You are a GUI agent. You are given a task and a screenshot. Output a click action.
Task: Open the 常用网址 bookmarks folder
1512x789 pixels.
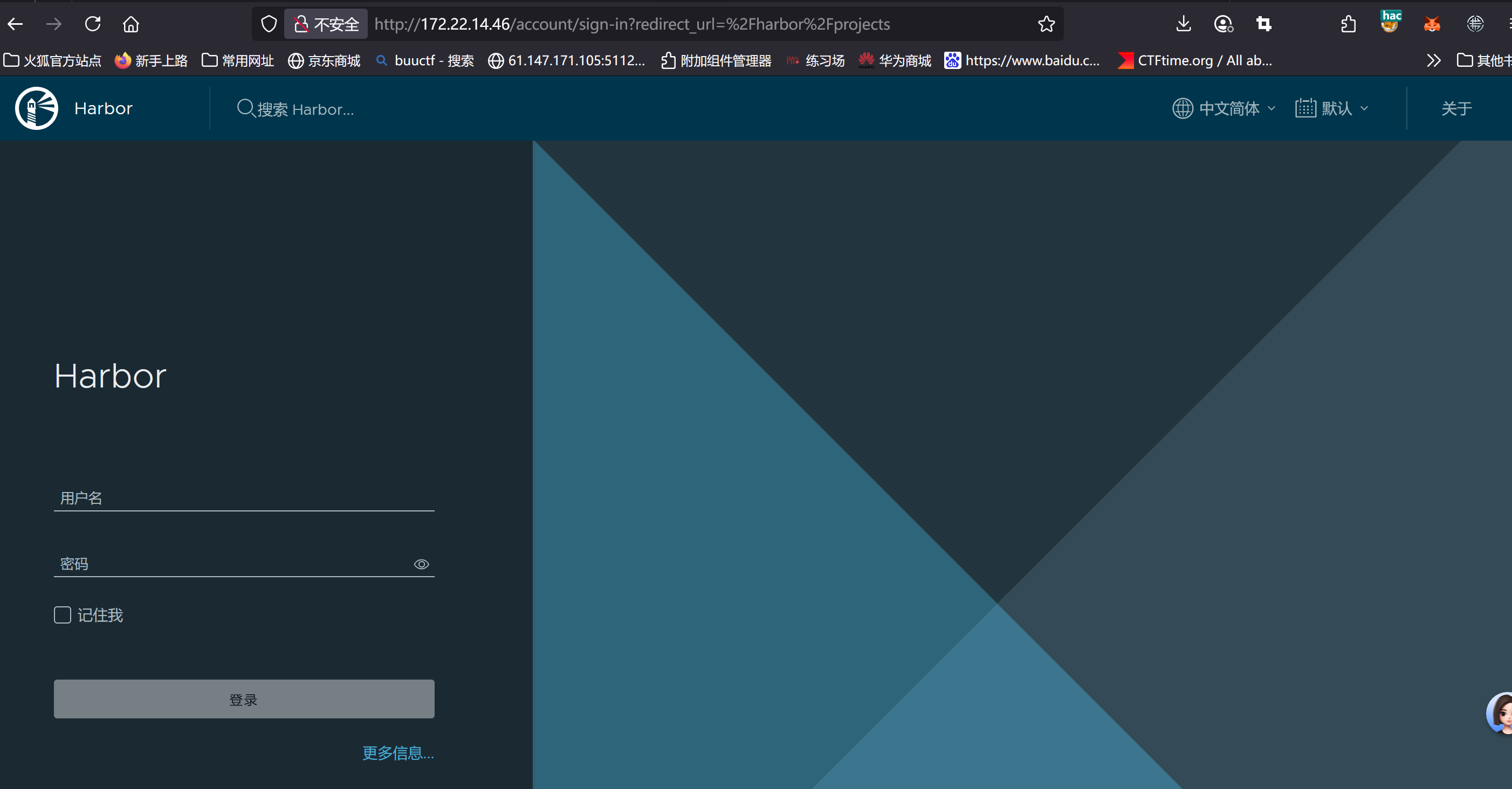coord(238,60)
